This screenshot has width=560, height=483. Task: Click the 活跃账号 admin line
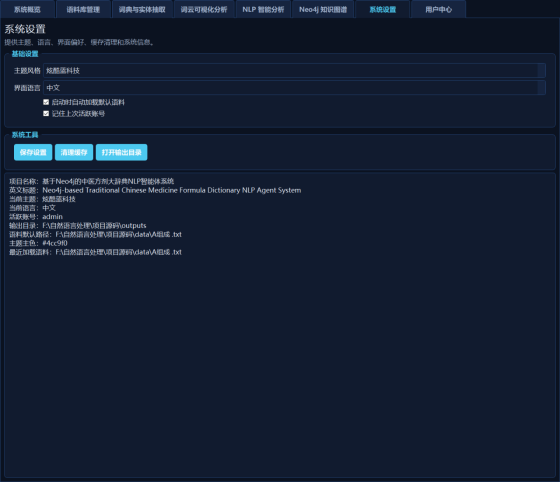(x=36, y=216)
